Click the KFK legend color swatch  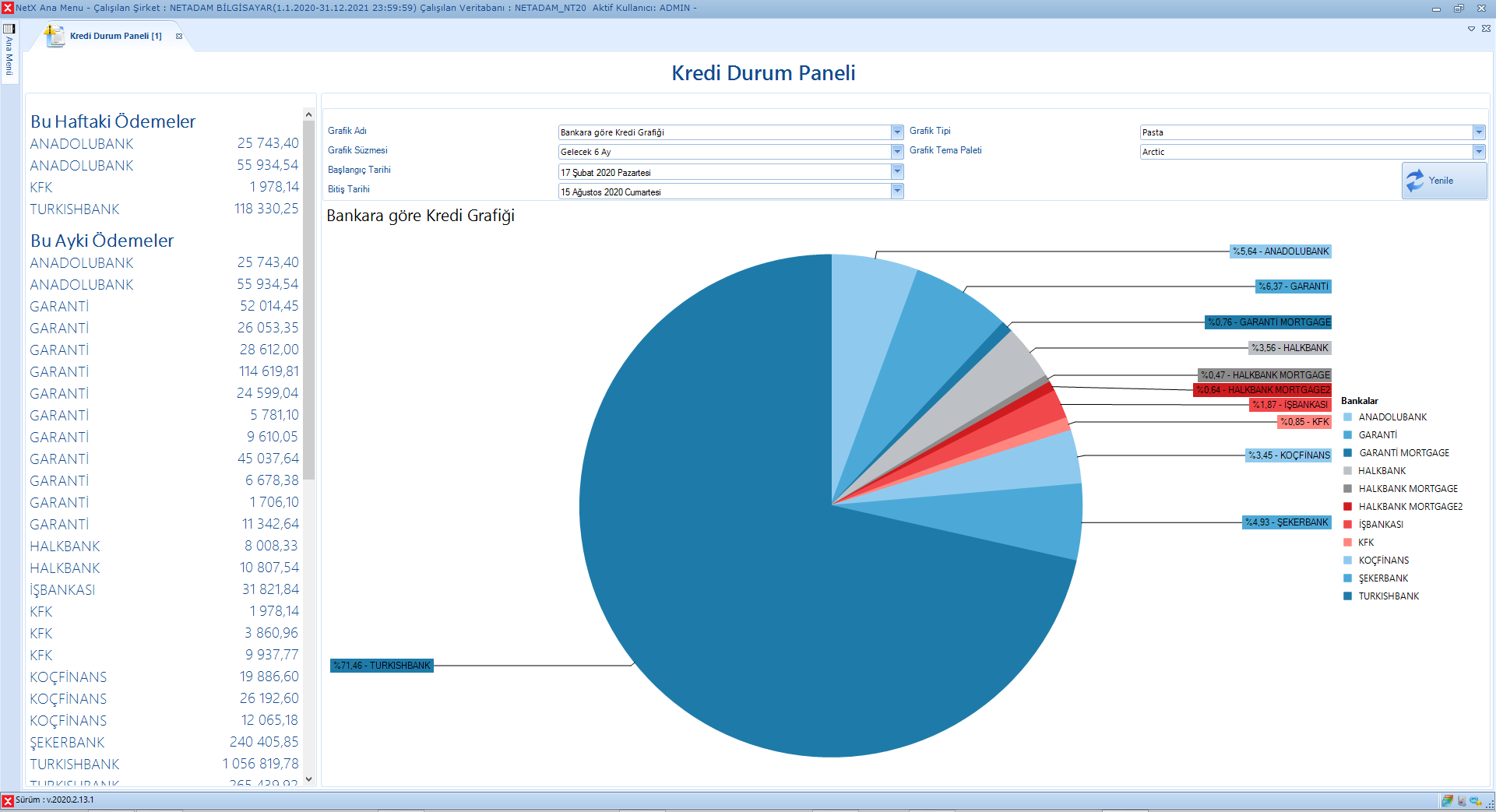coord(1347,543)
